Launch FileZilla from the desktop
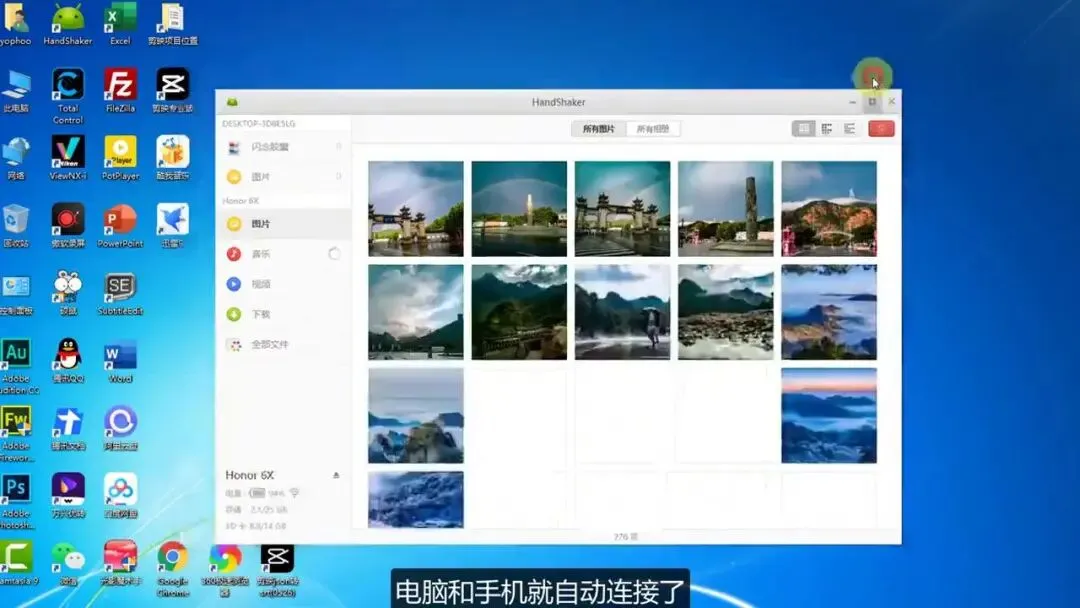The image size is (1080, 608). [x=120, y=90]
